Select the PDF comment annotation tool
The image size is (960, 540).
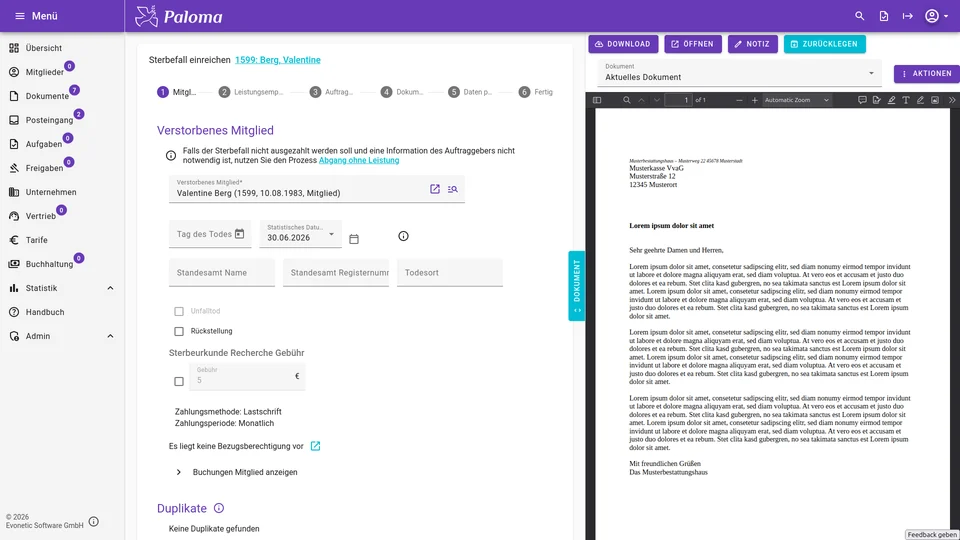(862, 100)
